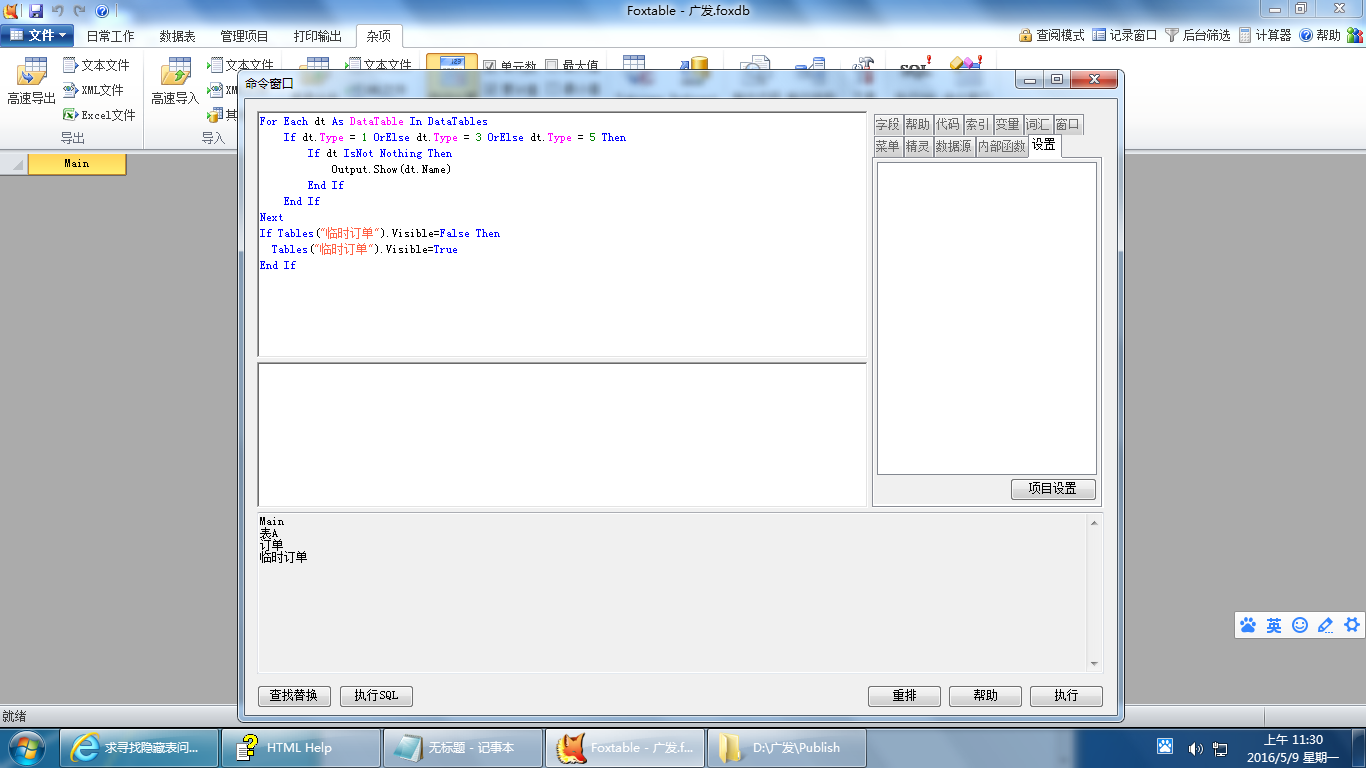Click the eraser icon with red exclamation mark

pyautogui.click(x=966, y=67)
